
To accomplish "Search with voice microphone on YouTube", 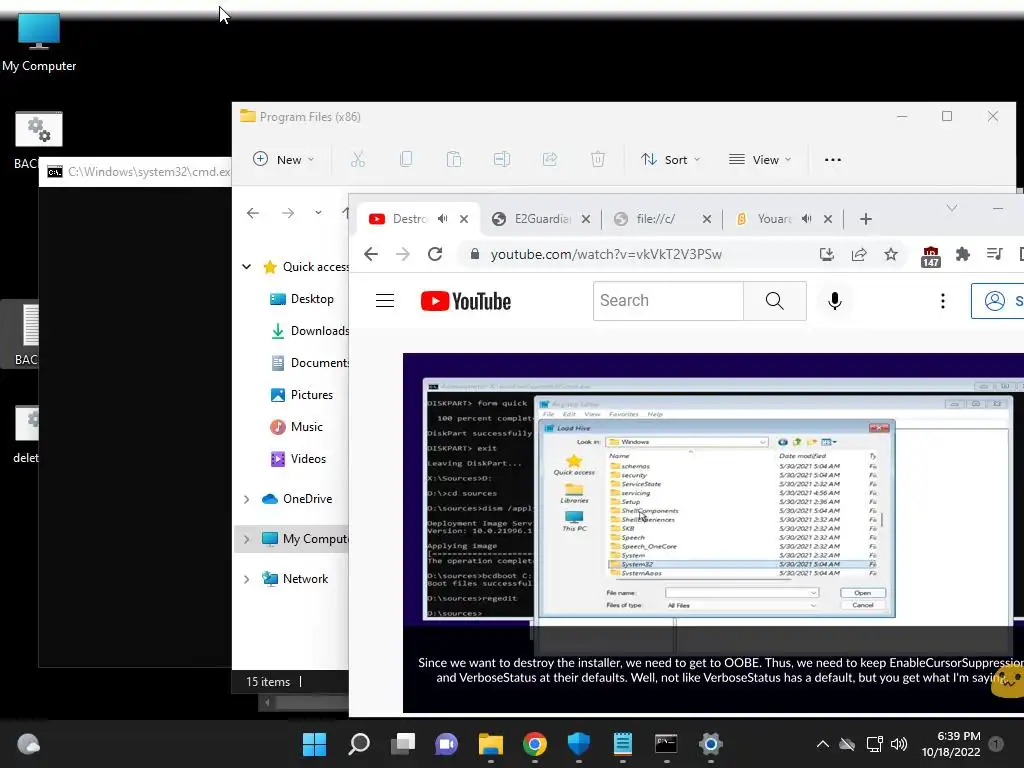I will pyautogui.click(x=835, y=300).
